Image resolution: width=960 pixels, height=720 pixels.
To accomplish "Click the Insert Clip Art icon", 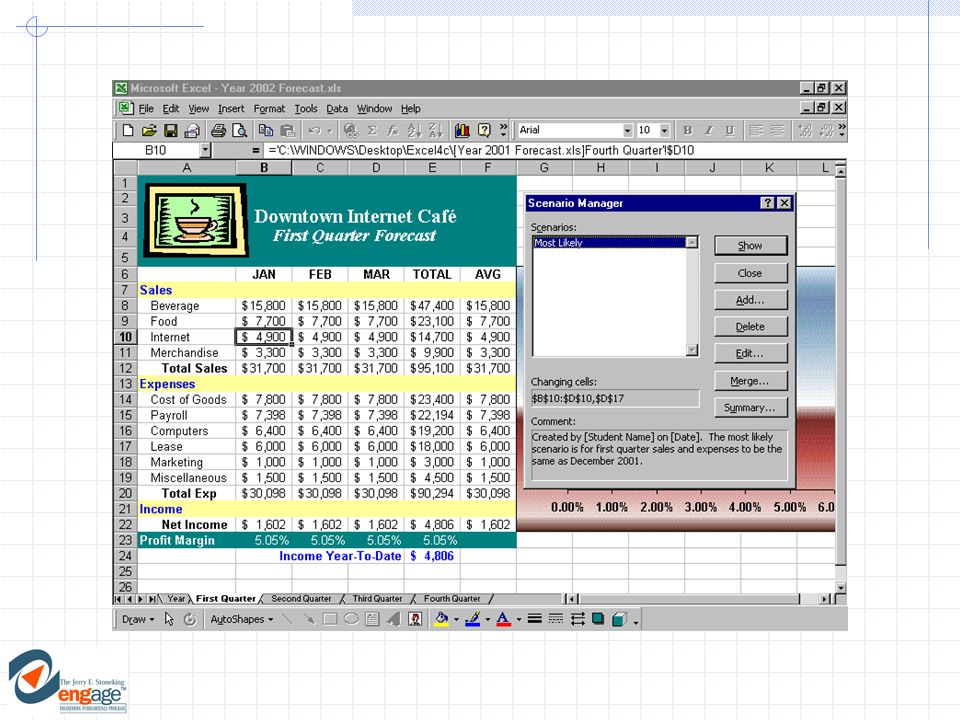I will (x=415, y=619).
